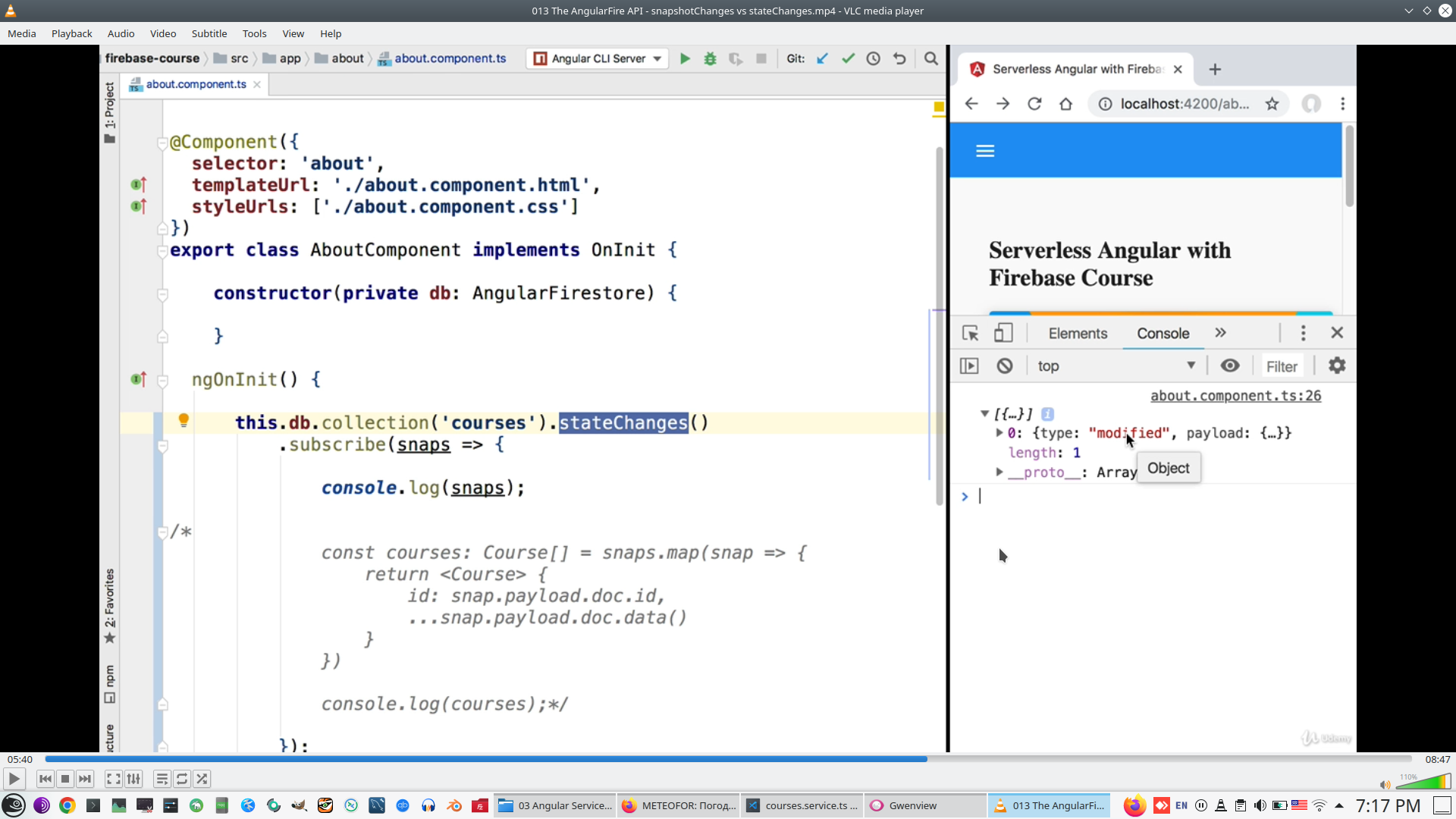This screenshot has width=1456, height=819.
Task: Open the Playback menu
Action: coord(71,33)
